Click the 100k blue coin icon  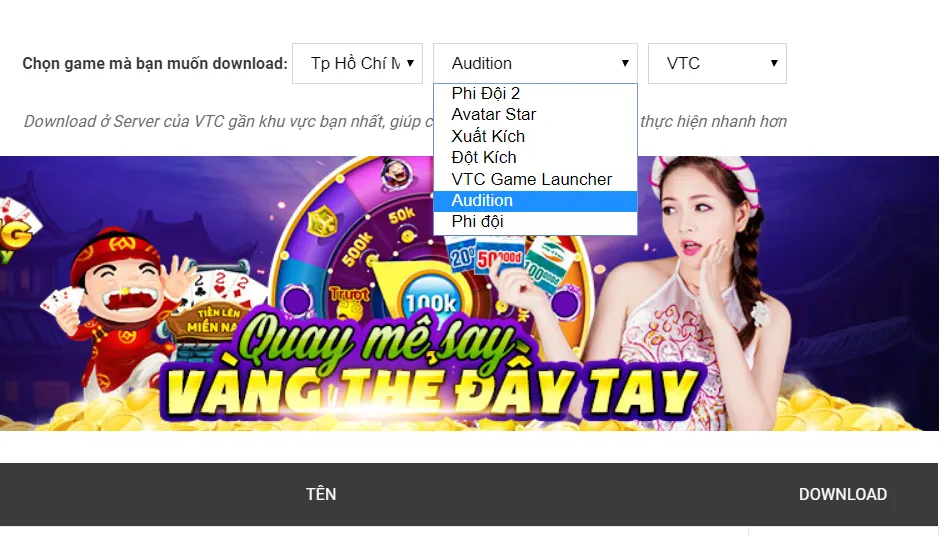tap(431, 300)
